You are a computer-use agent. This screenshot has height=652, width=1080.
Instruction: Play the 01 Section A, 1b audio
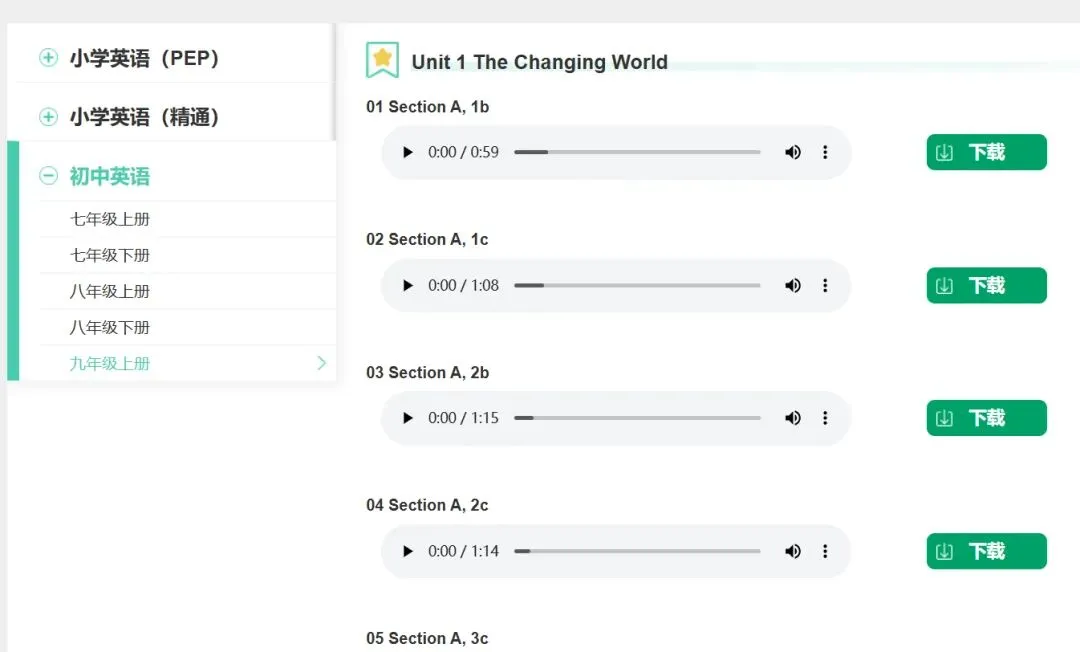(407, 152)
